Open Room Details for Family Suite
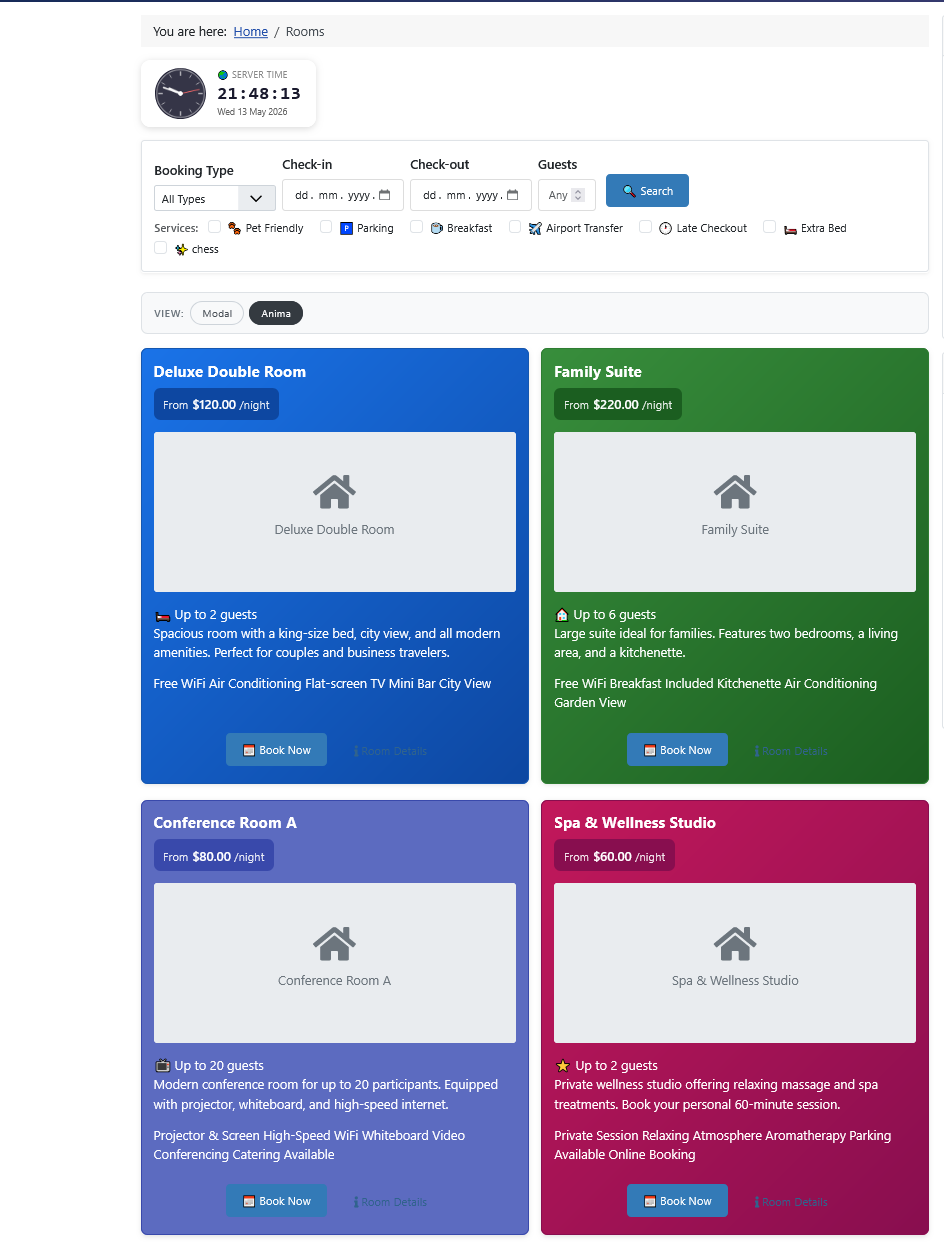This screenshot has width=944, height=1243. 791,751
